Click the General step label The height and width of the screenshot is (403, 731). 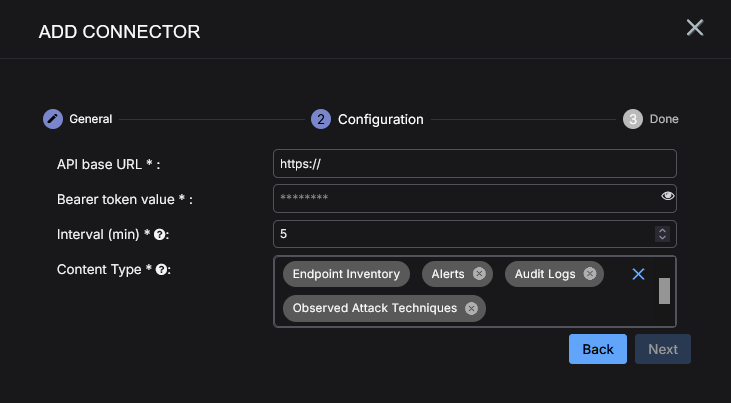[91, 119]
